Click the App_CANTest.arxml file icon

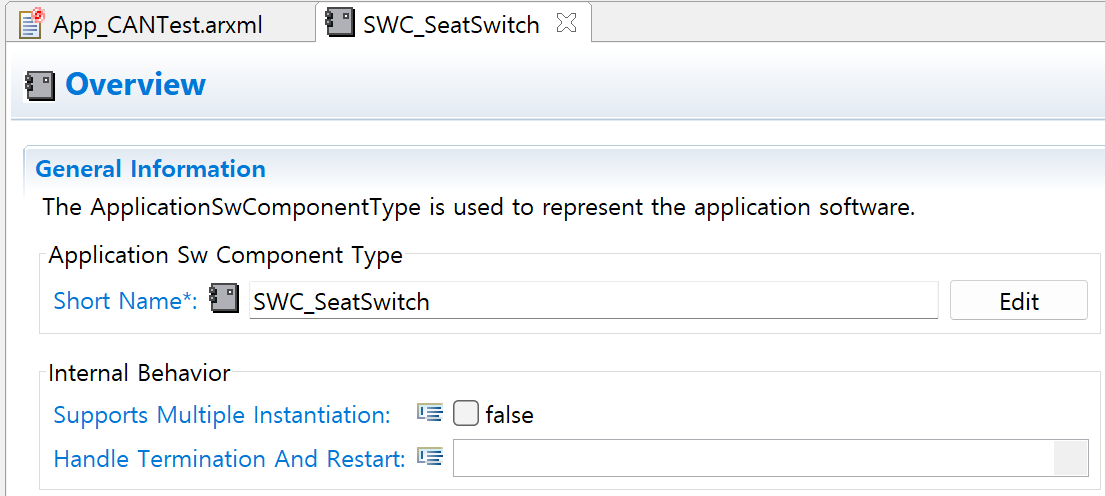click(32, 24)
